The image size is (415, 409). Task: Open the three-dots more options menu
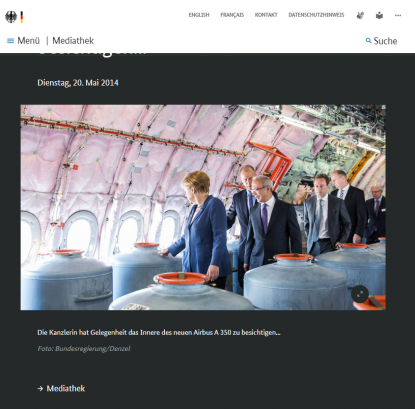tap(398, 15)
